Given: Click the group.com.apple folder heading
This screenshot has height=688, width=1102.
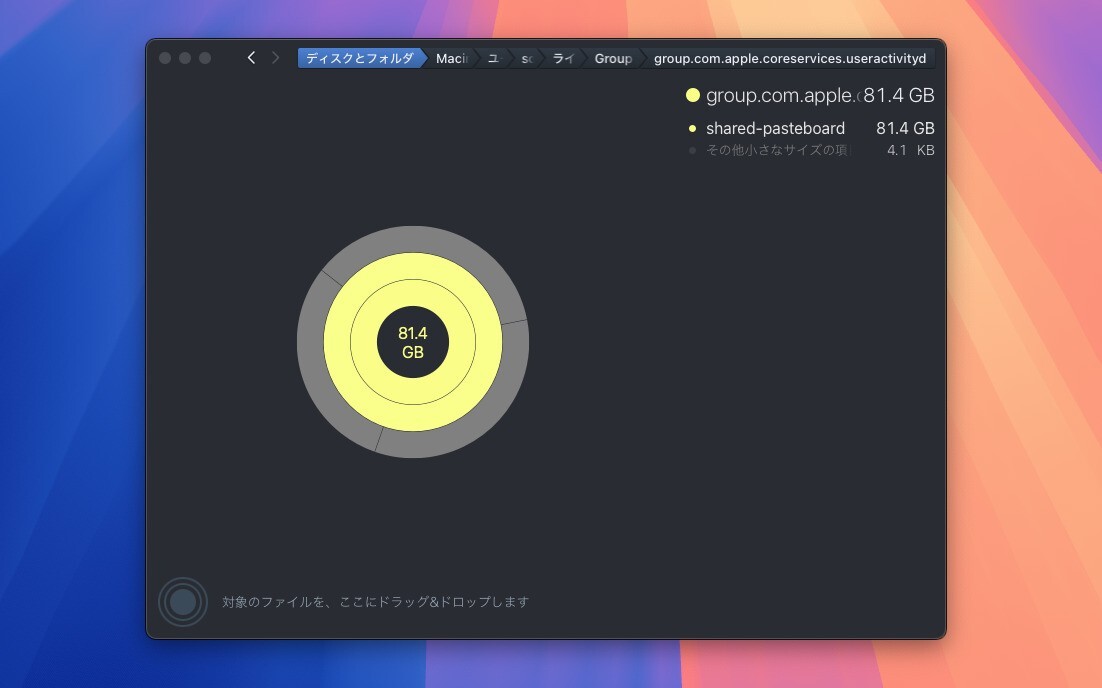Looking at the screenshot, I should (781, 96).
